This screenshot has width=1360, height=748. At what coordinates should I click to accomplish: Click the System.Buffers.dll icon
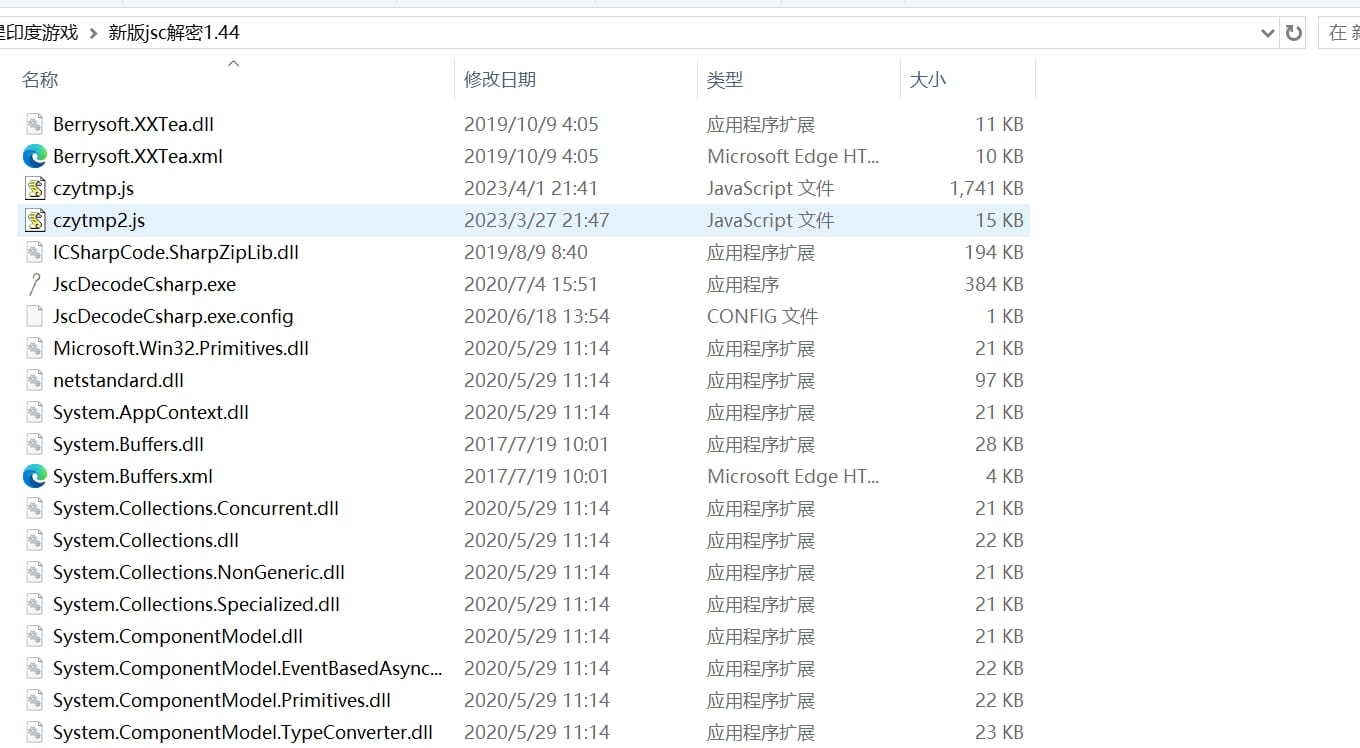(x=35, y=444)
